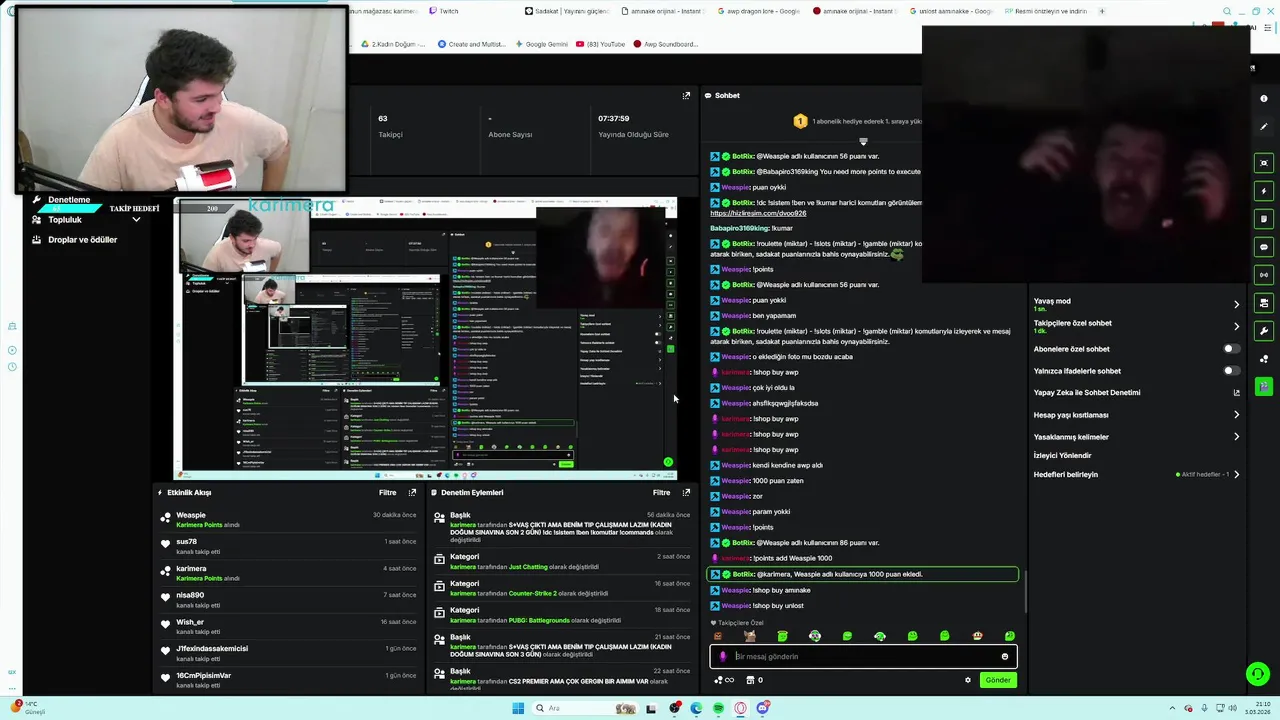Image resolution: width=1280 pixels, height=720 pixels.
Task: Pop out the stream stats panel
Action: pyautogui.click(x=686, y=96)
